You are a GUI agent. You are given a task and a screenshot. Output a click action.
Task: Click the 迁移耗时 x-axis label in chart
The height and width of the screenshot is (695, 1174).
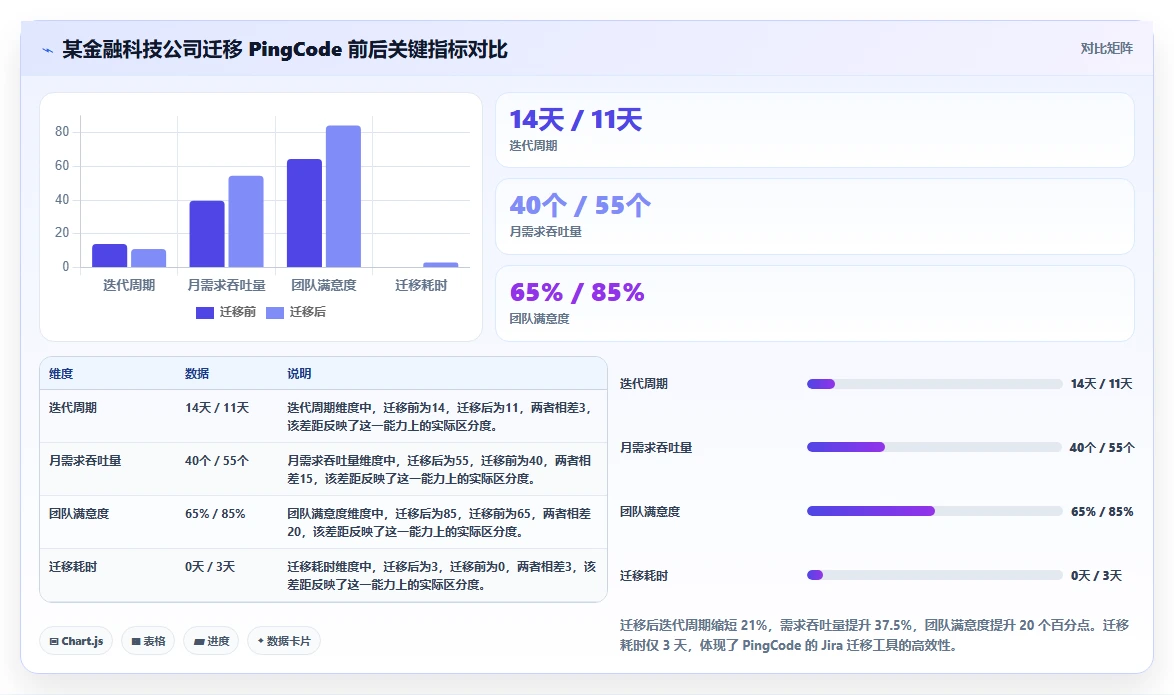[x=421, y=285]
